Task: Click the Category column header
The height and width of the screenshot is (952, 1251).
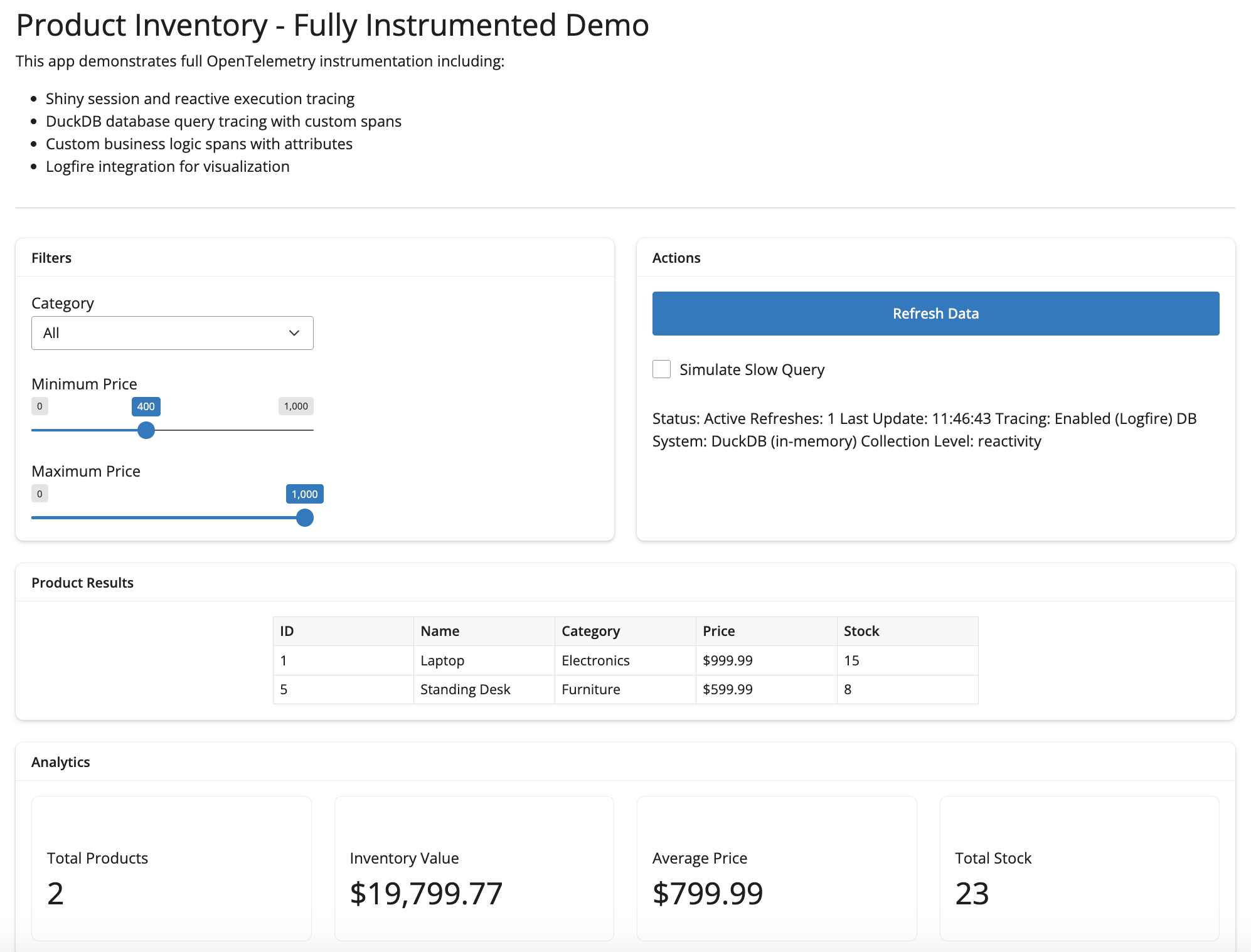Action: pyautogui.click(x=590, y=631)
